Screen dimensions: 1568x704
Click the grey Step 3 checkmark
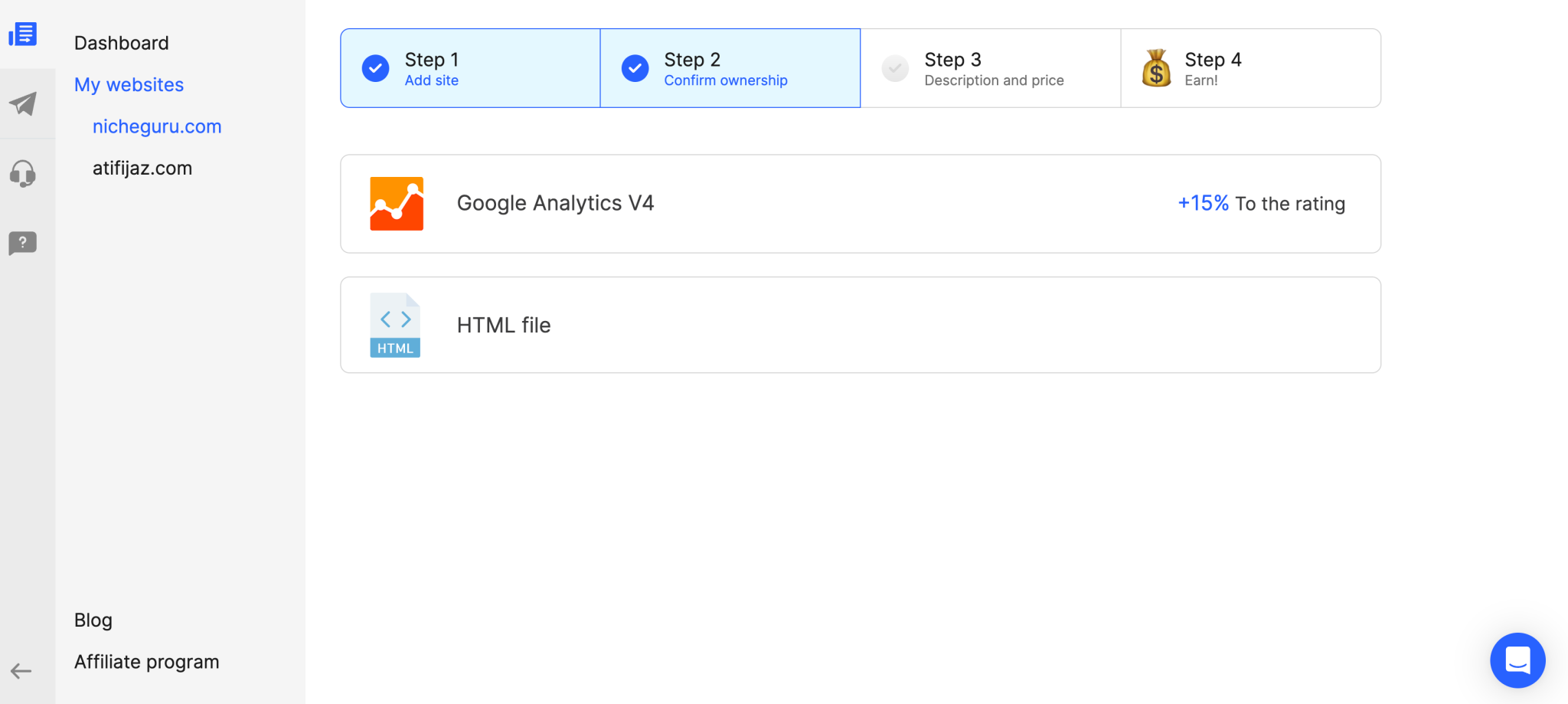tap(895, 68)
